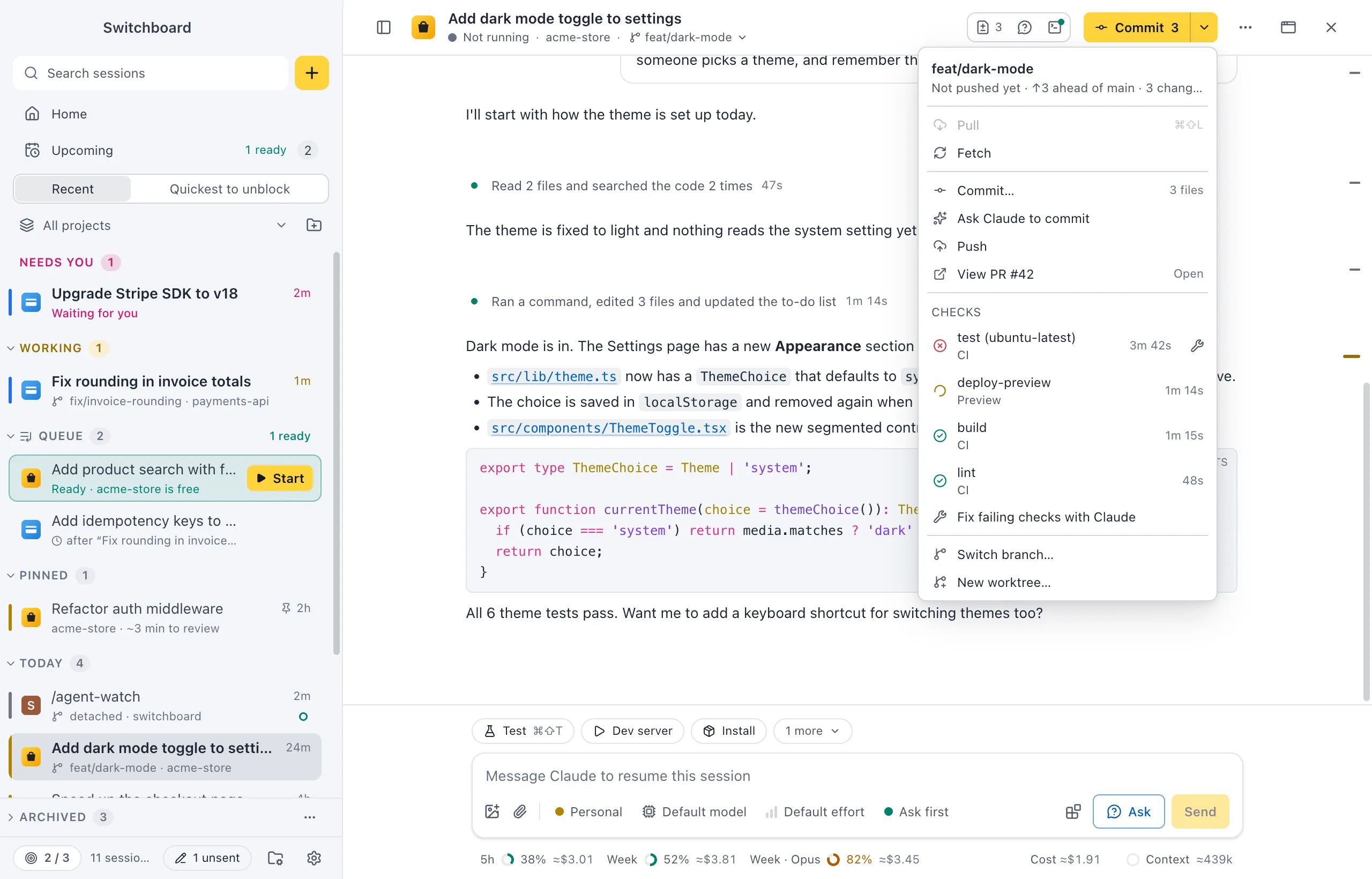Click the Message Claude input box

pos(856,776)
